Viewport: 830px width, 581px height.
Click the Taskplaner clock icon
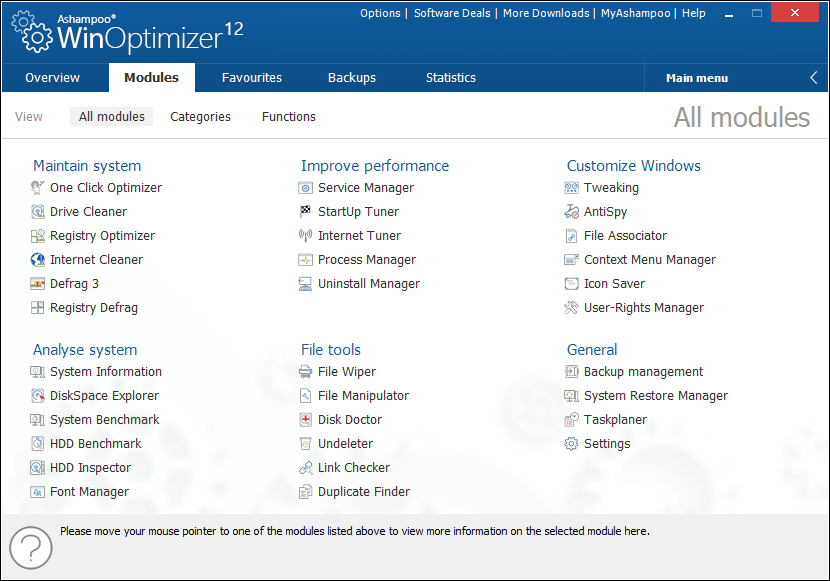point(572,420)
